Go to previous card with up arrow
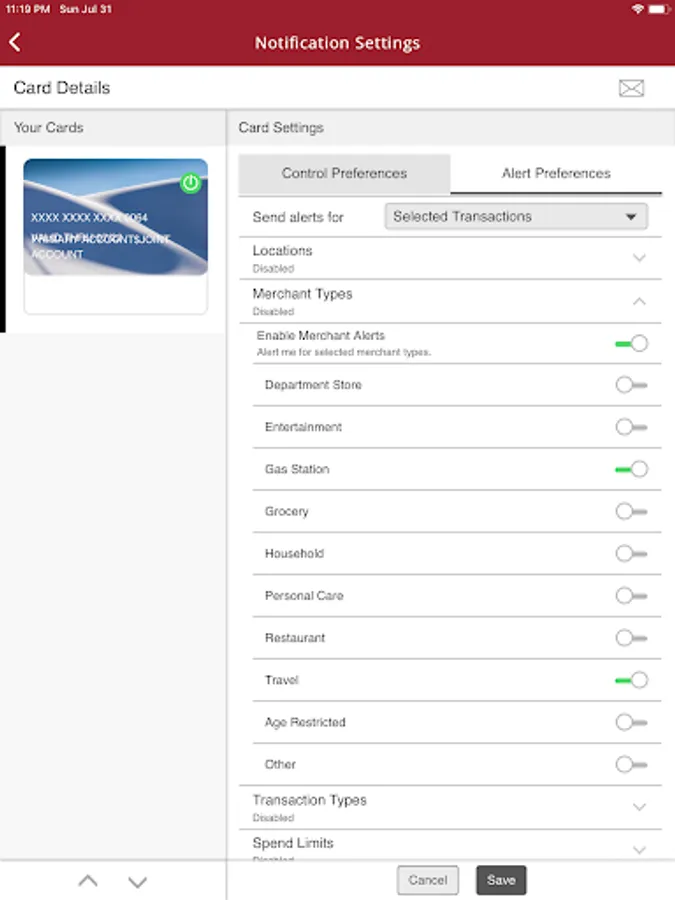This screenshot has width=675, height=900. click(88, 881)
